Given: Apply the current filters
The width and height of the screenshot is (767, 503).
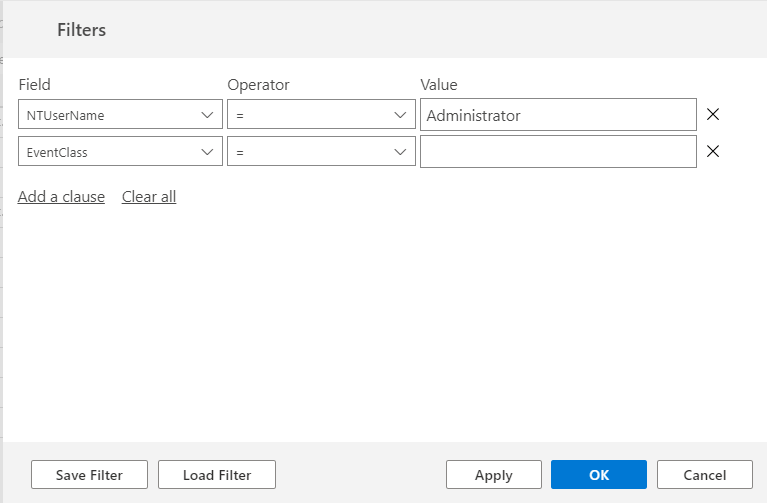Looking at the screenshot, I should click(x=493, y=475).
